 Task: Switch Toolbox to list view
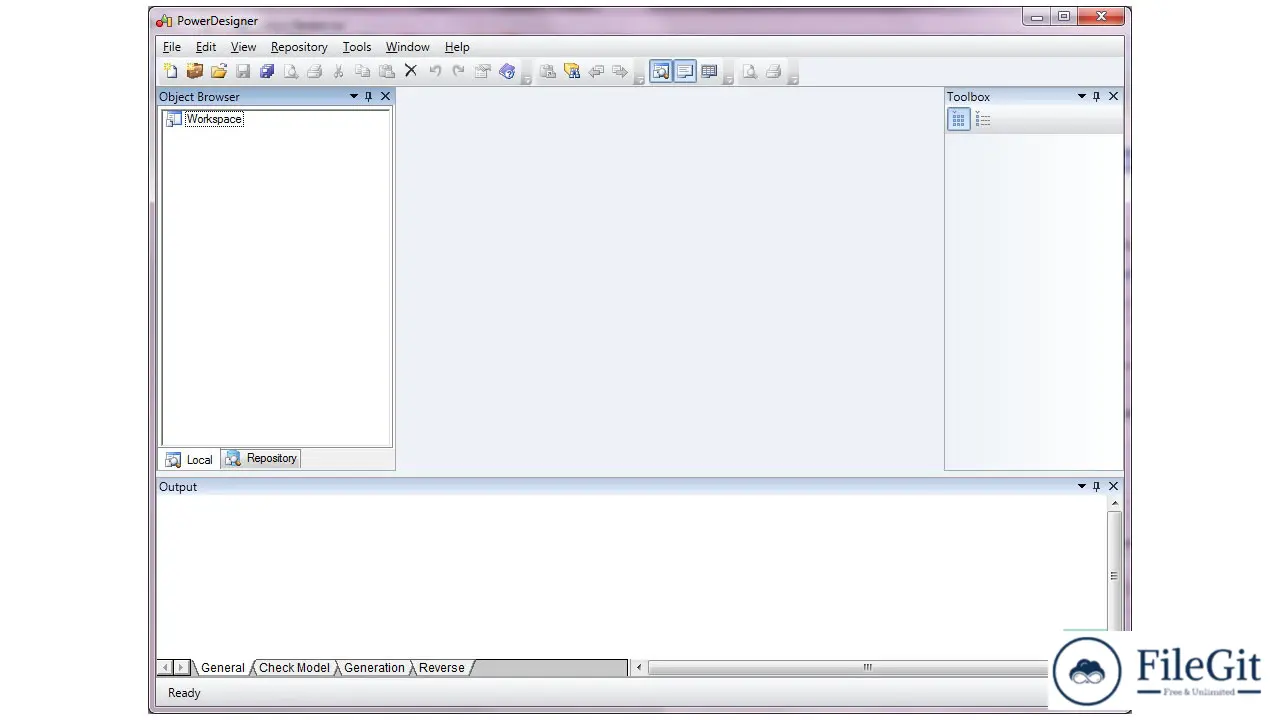pos(983,120)
